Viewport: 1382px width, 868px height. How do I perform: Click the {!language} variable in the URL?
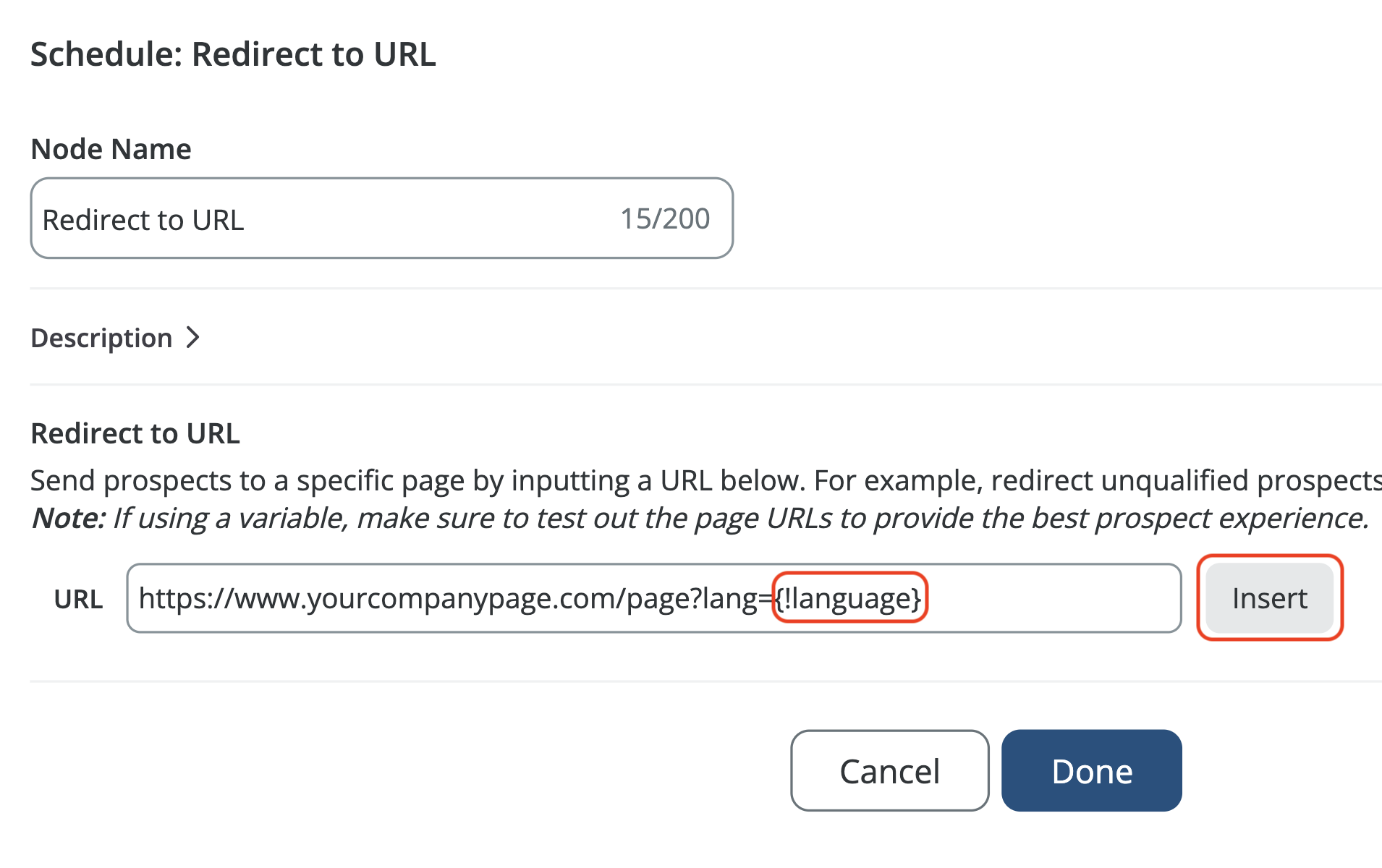click(x=849, y=598)
